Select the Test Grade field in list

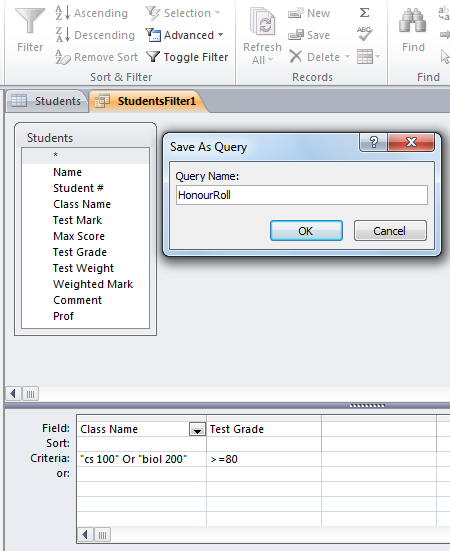[x=80, y=252]
